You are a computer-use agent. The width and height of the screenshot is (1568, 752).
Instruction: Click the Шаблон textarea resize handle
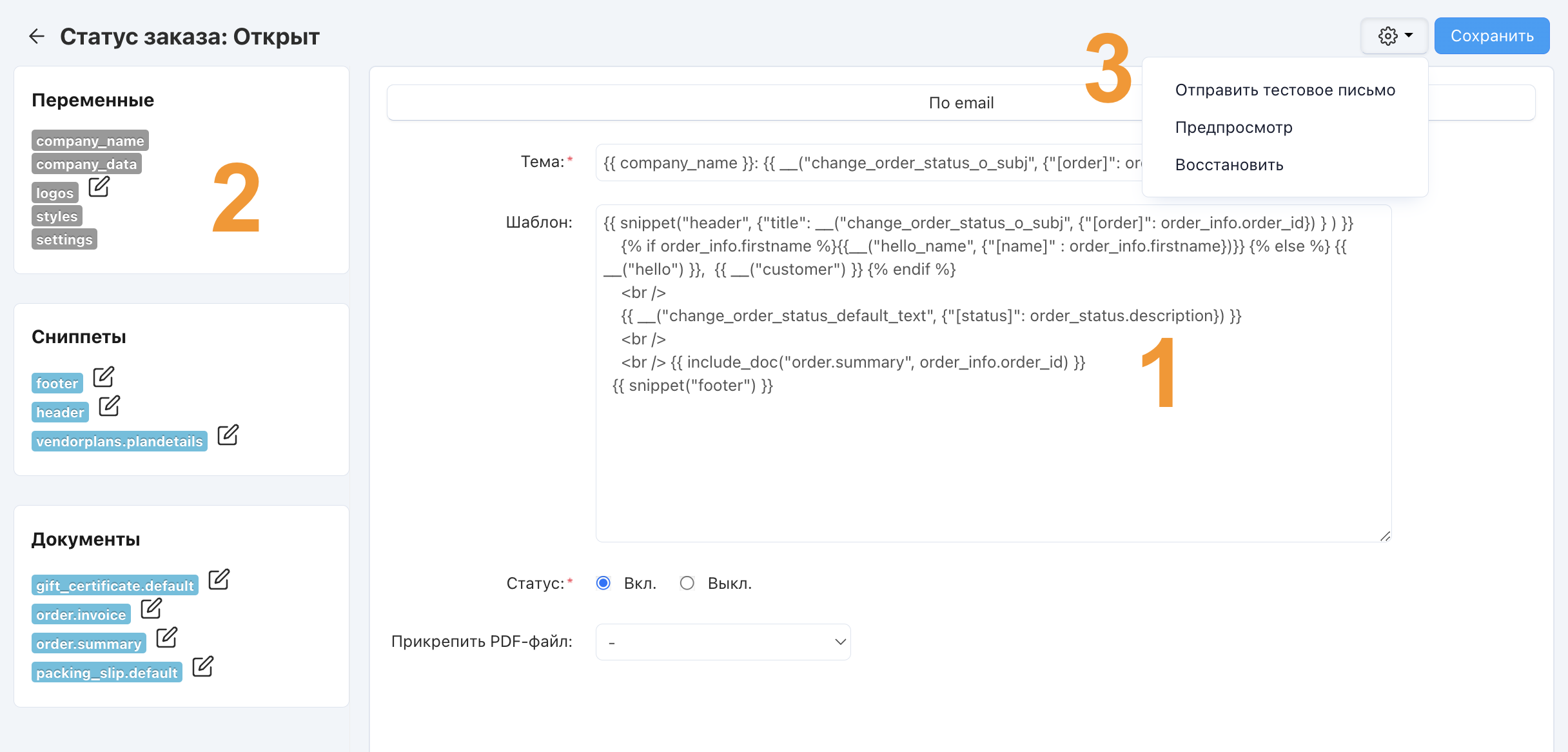tap(1385, 536)
